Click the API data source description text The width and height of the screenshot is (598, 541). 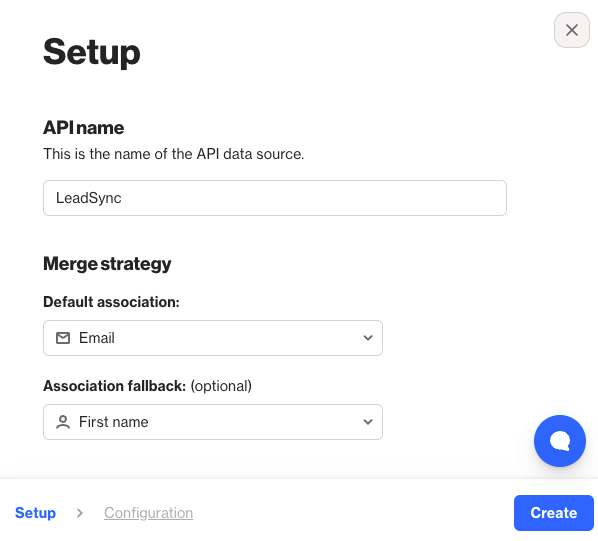tap(174, 154)
